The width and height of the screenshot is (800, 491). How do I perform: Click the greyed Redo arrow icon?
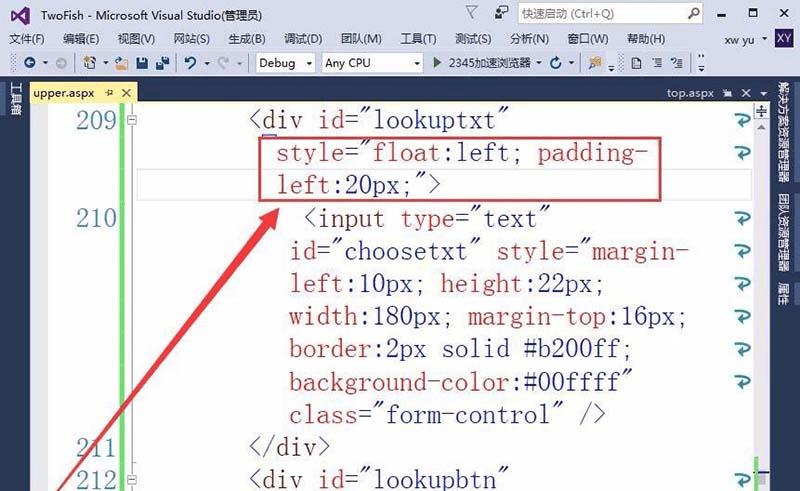(x=223, y=63)
